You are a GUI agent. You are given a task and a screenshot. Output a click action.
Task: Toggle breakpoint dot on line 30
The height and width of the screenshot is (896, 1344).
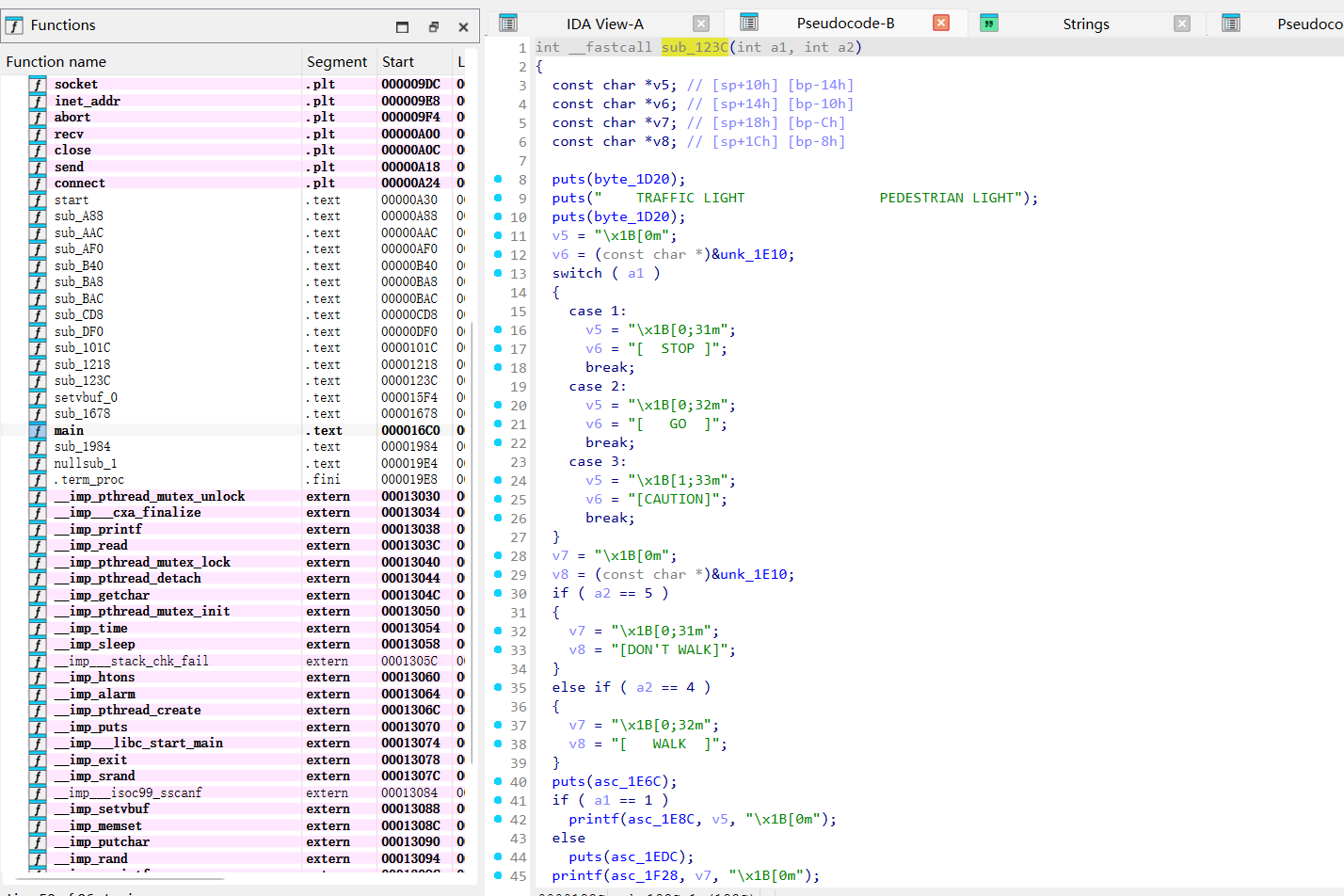point(498,593)
